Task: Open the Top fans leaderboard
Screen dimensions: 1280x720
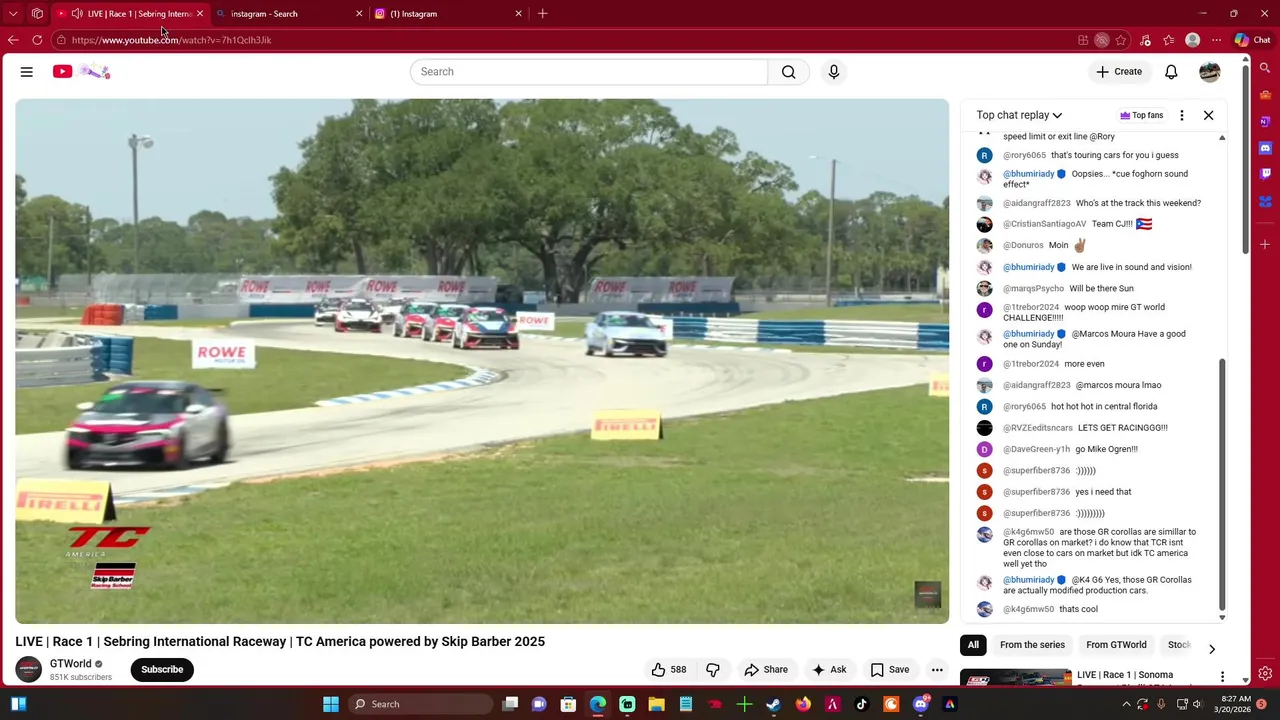Action: pyautogui.click(x=1141, y=115)
